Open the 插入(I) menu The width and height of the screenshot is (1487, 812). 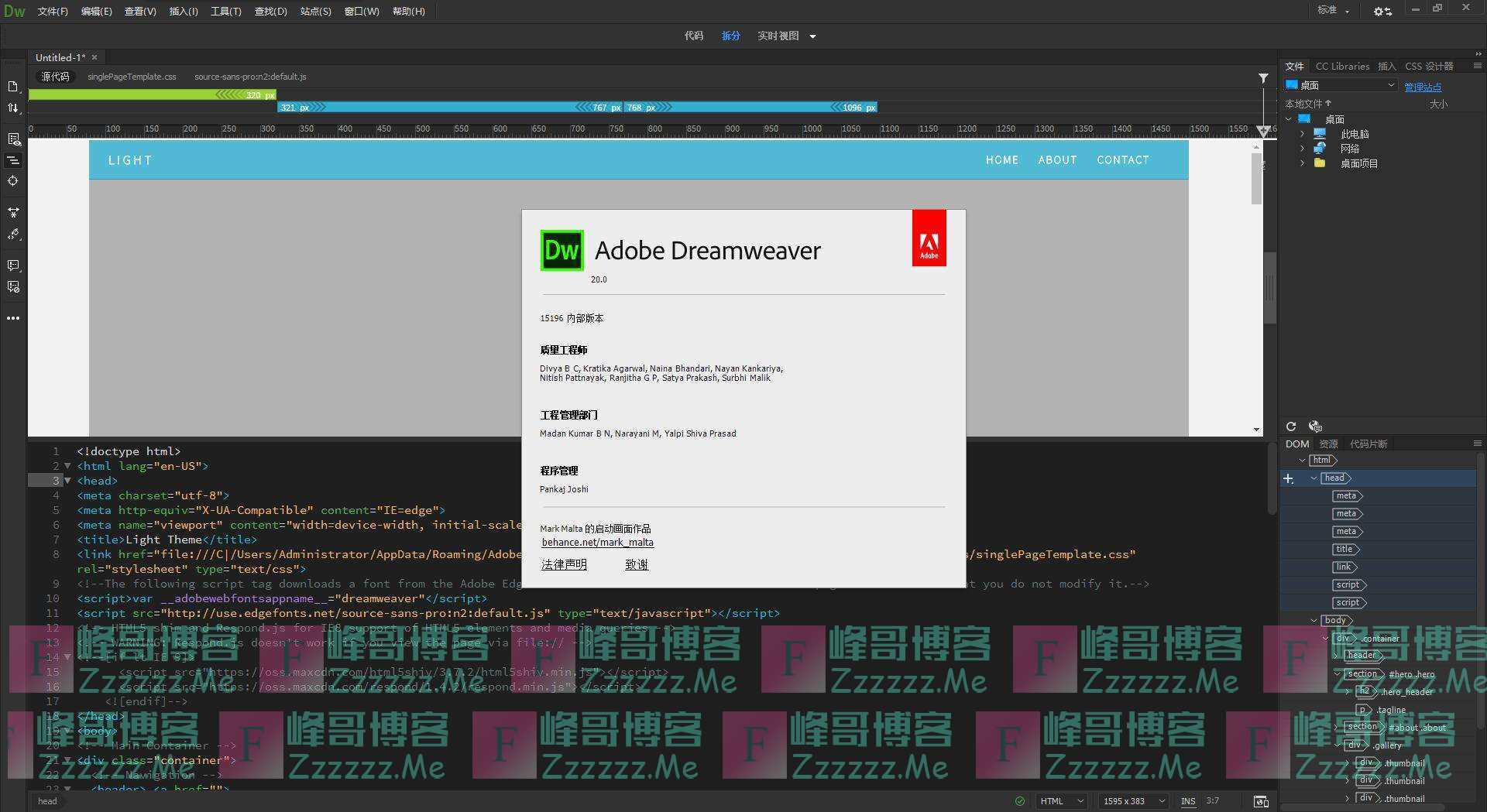click(x=184, y=12)
